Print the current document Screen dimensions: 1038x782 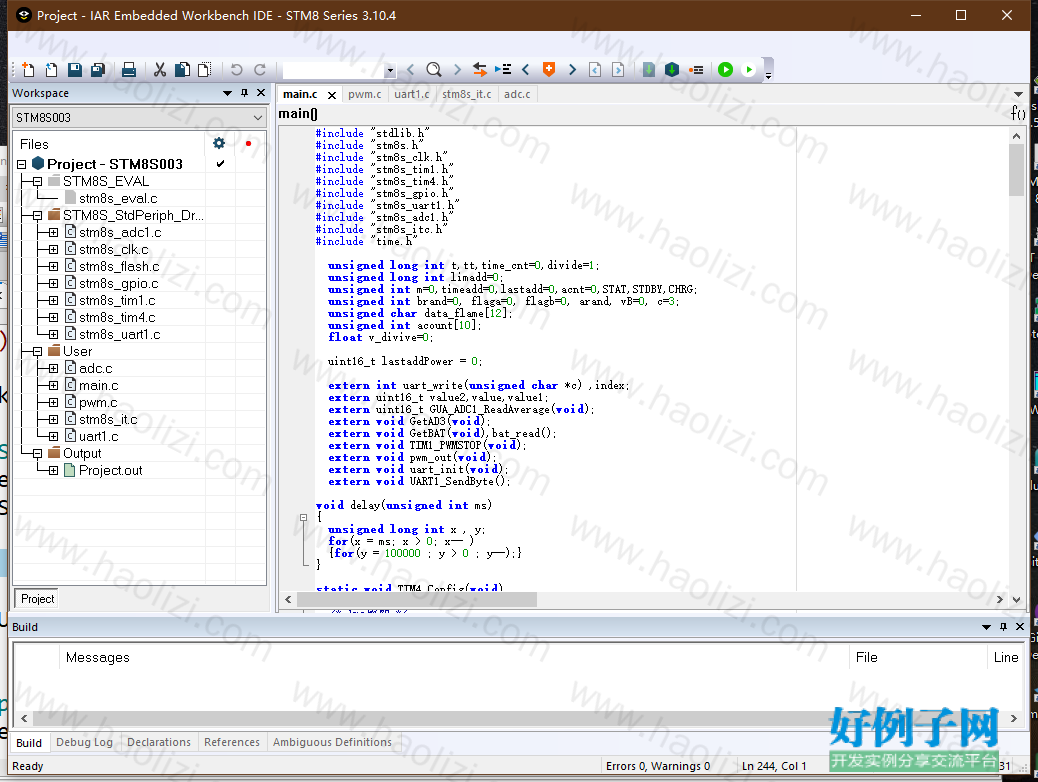pos(129,70)
